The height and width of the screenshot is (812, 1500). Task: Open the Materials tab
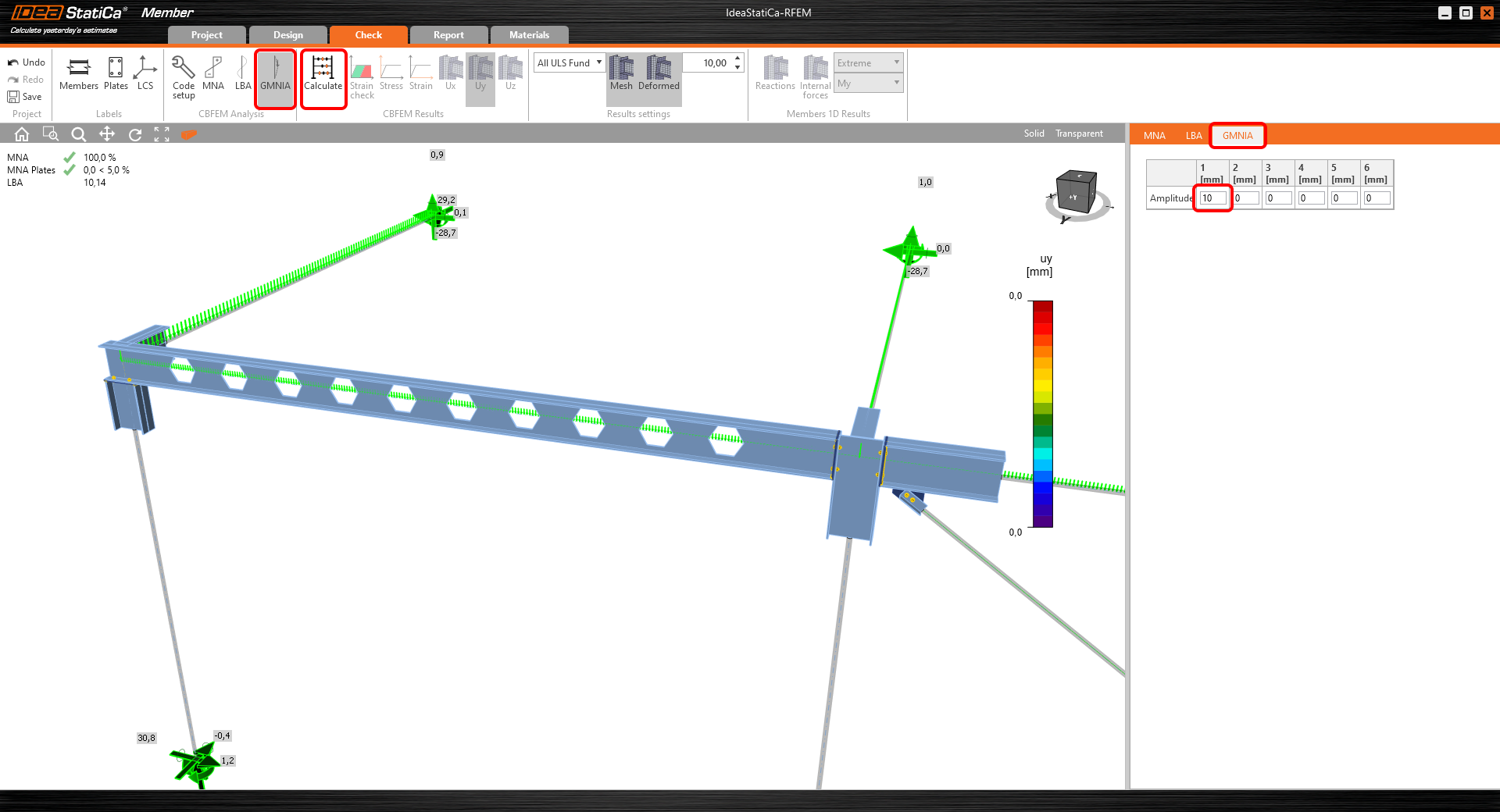530,35
